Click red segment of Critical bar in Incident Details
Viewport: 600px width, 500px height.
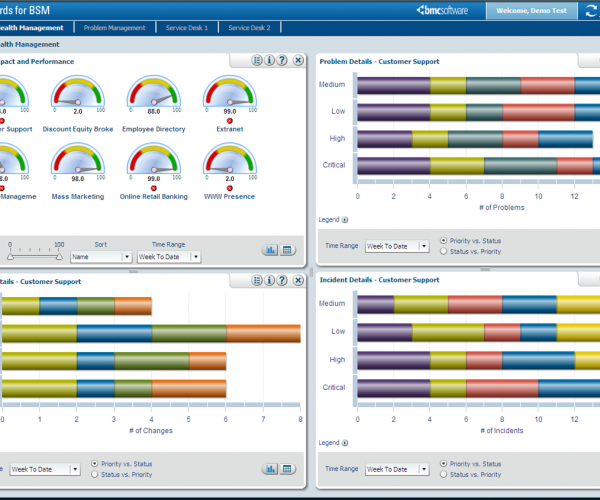coord(502,388)
